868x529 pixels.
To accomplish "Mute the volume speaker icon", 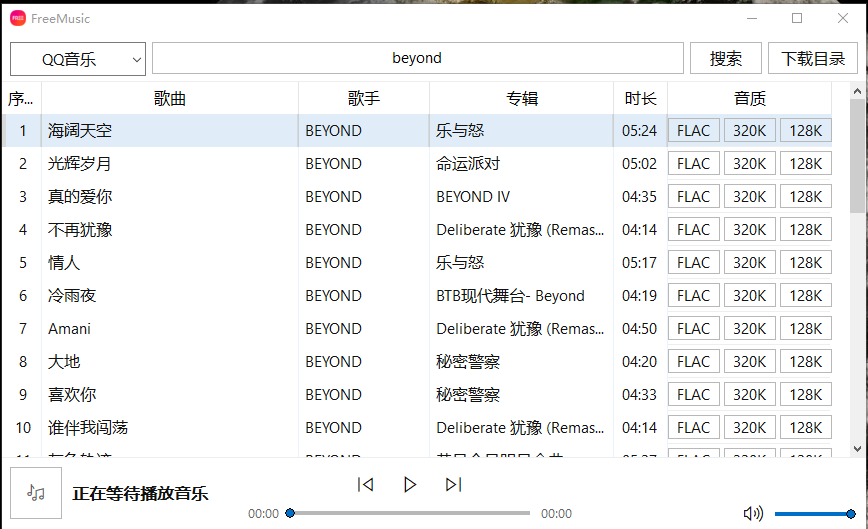I will click(753, 514).
